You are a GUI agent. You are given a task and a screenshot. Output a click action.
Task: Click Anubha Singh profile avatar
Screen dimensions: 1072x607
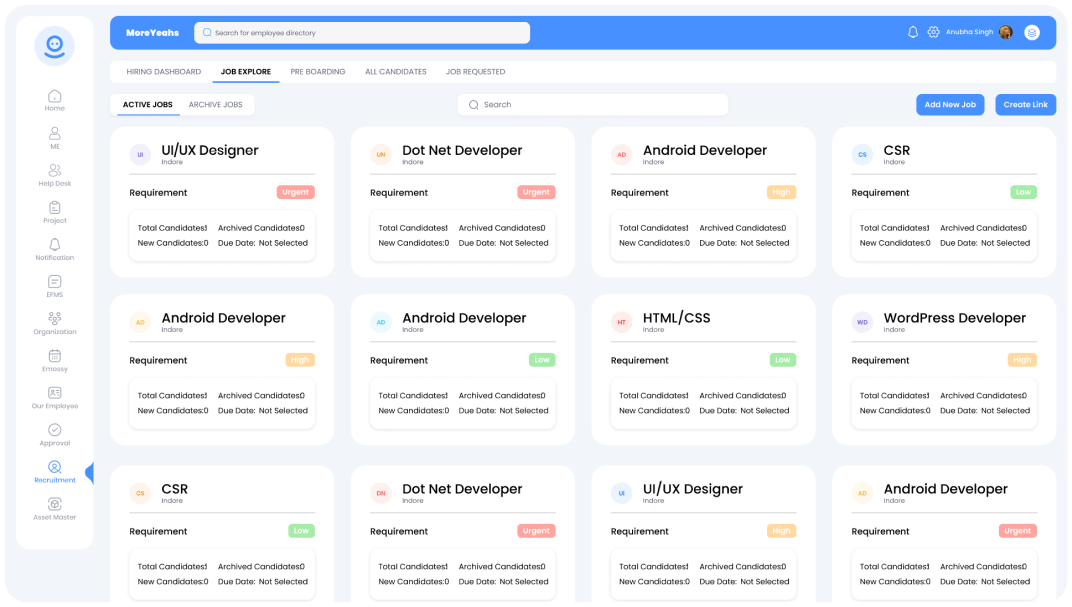coord(1005,32)
